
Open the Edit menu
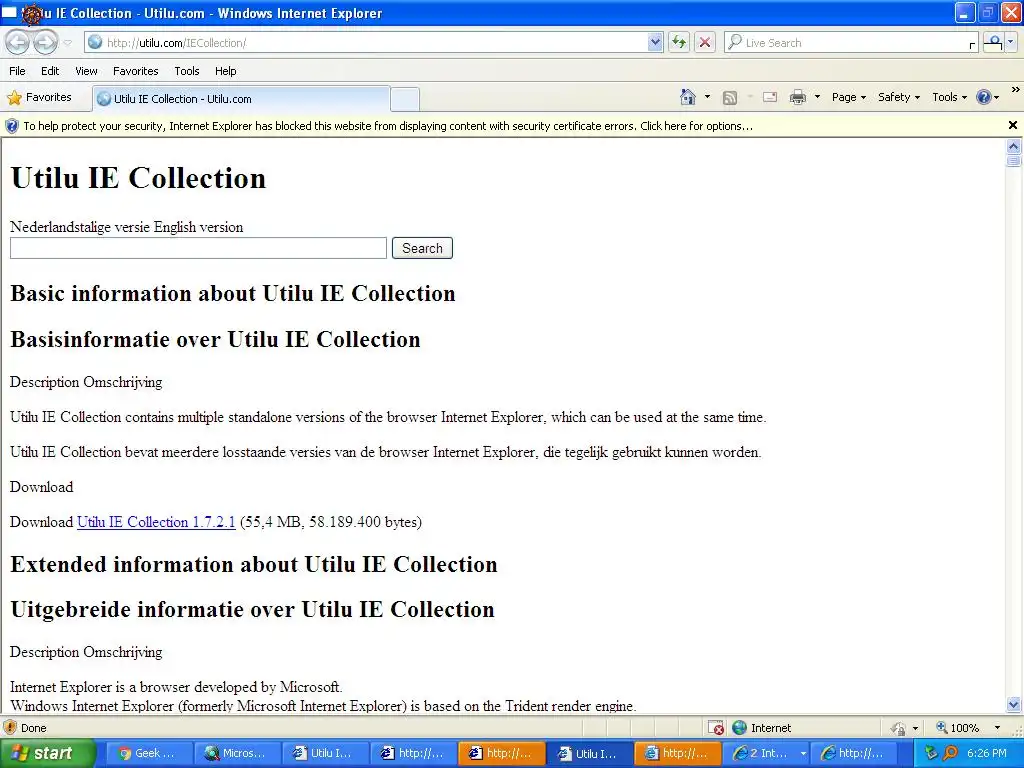pyautogui.click(x=50, y=71)
